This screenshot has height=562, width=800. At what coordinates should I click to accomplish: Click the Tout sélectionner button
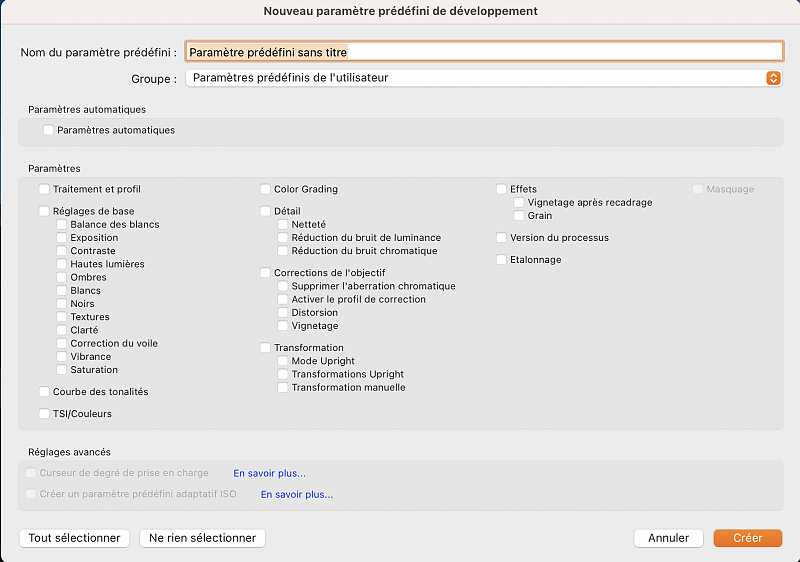tap(74, 538)
